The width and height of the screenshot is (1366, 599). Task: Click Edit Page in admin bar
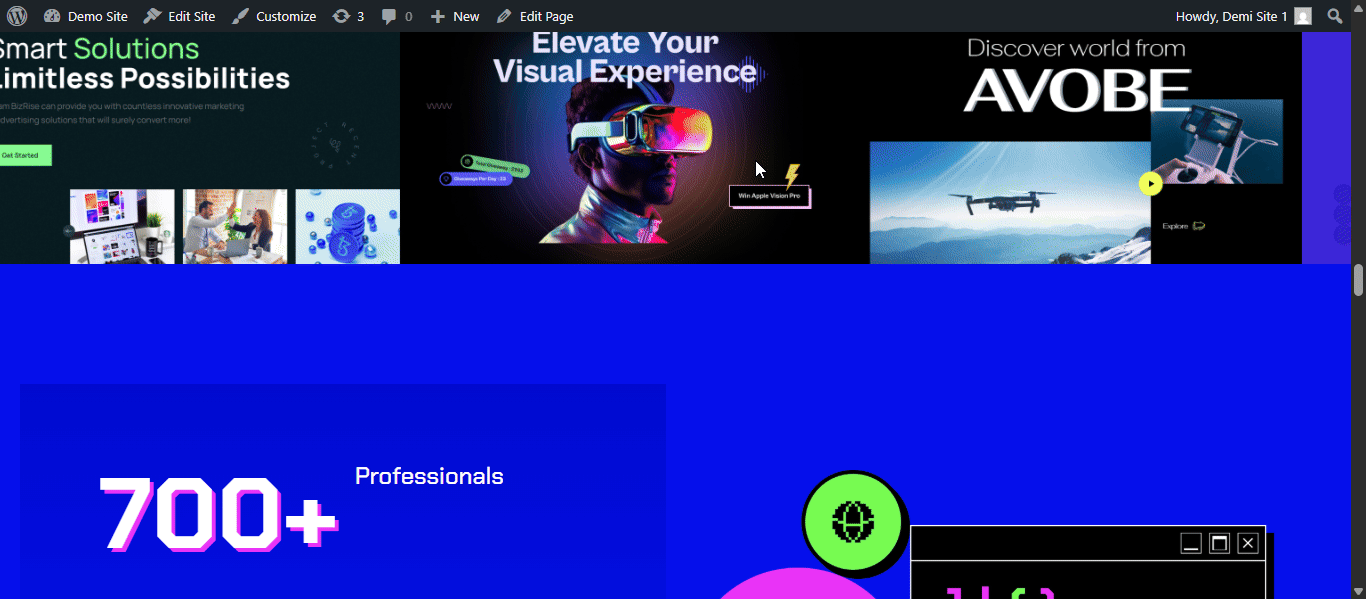pyautogui.click(x=535, y=16)
